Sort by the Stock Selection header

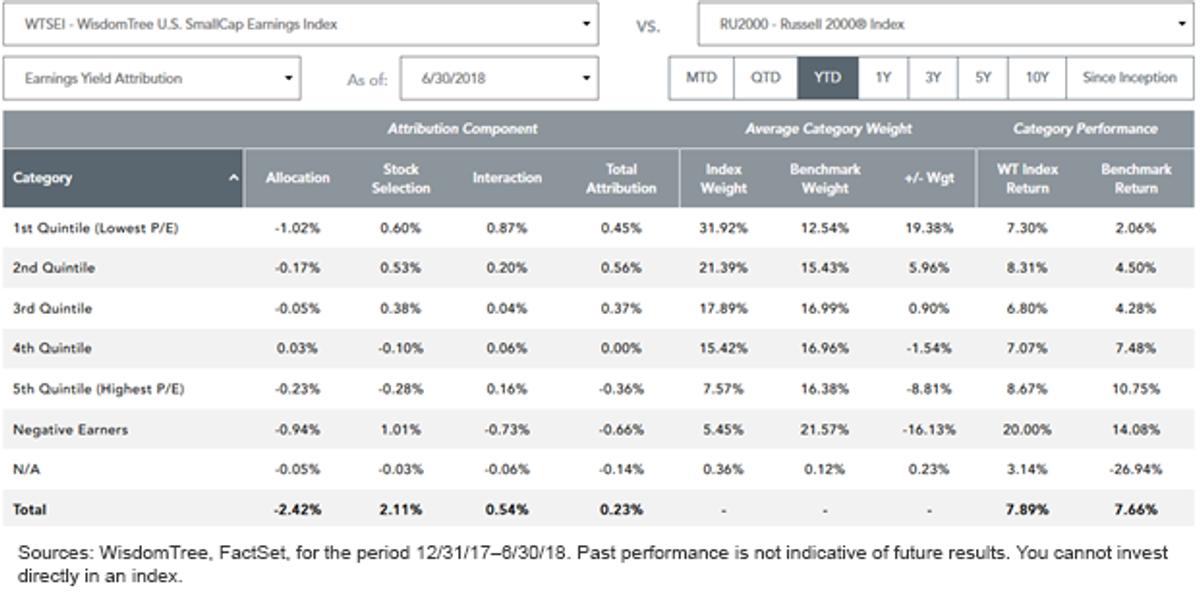coord(401,178)
